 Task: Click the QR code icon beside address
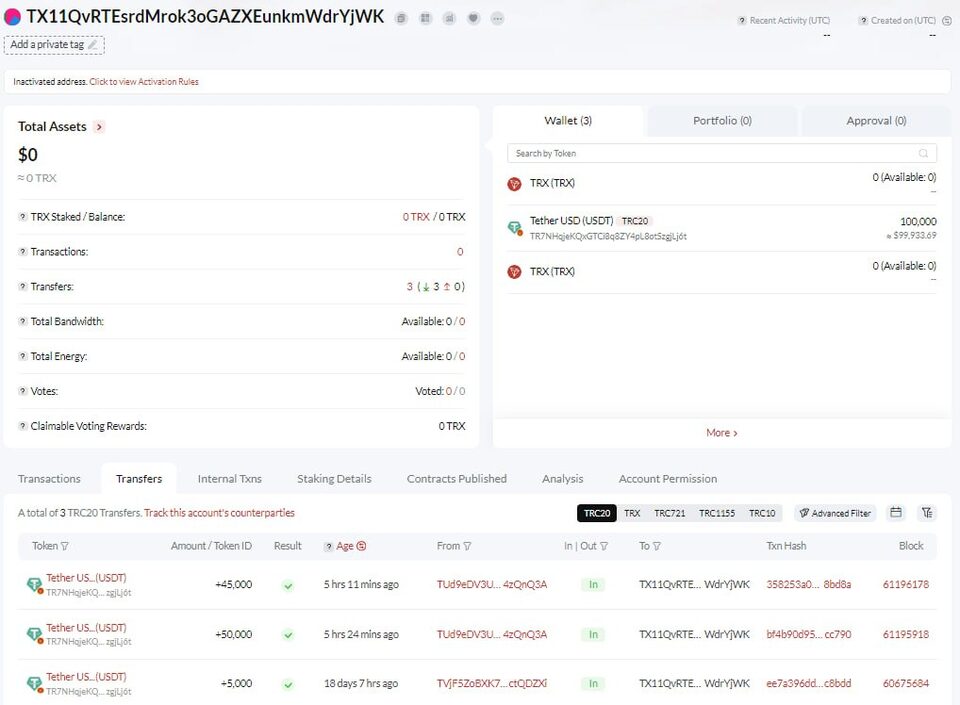tap(425, 18)
